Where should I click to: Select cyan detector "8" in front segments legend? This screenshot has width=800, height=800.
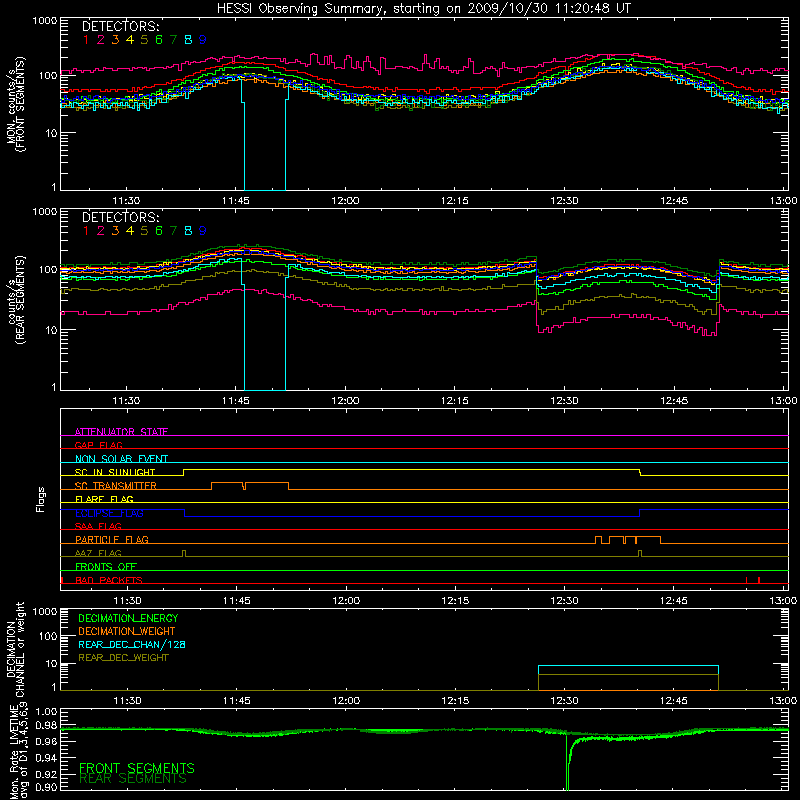point(188,40)
